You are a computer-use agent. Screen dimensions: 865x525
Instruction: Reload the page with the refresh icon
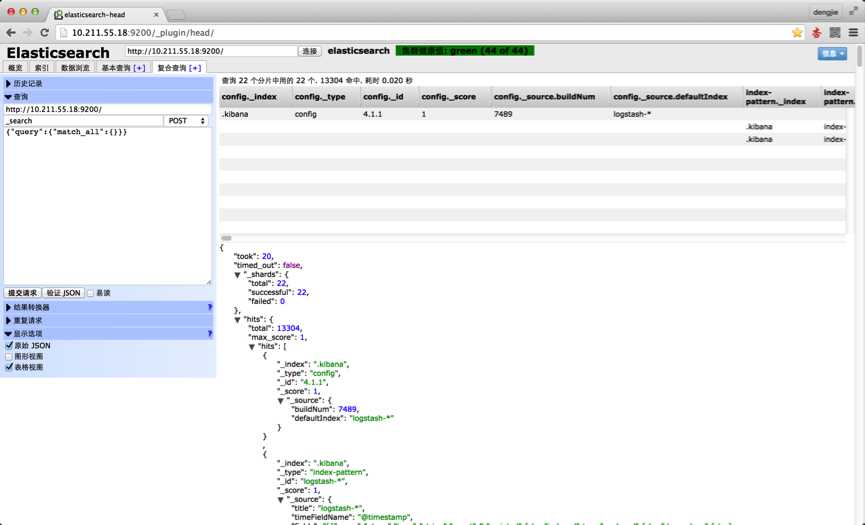(x=45, y=33)
